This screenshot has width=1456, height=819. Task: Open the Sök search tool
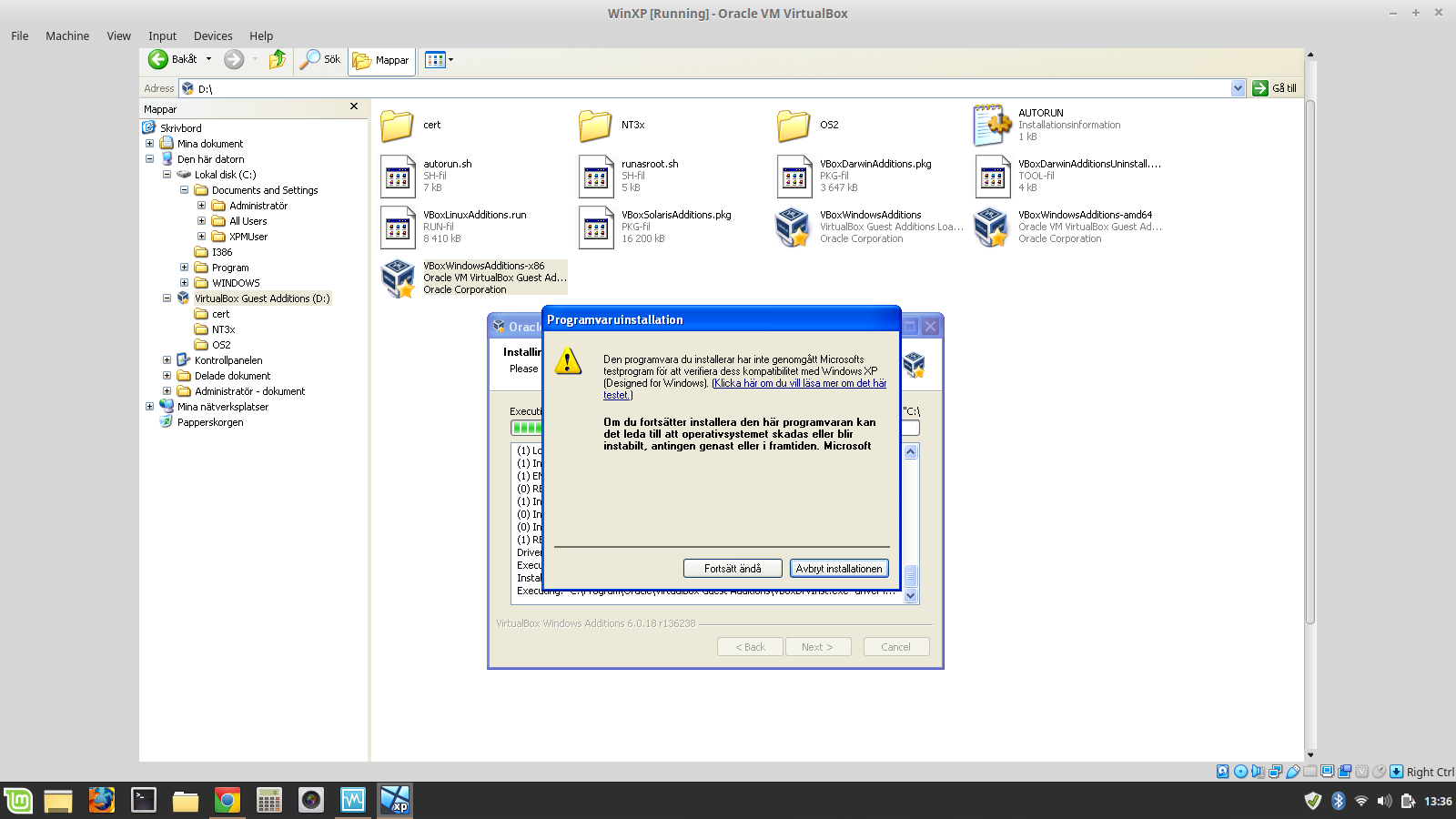[320, 59]
